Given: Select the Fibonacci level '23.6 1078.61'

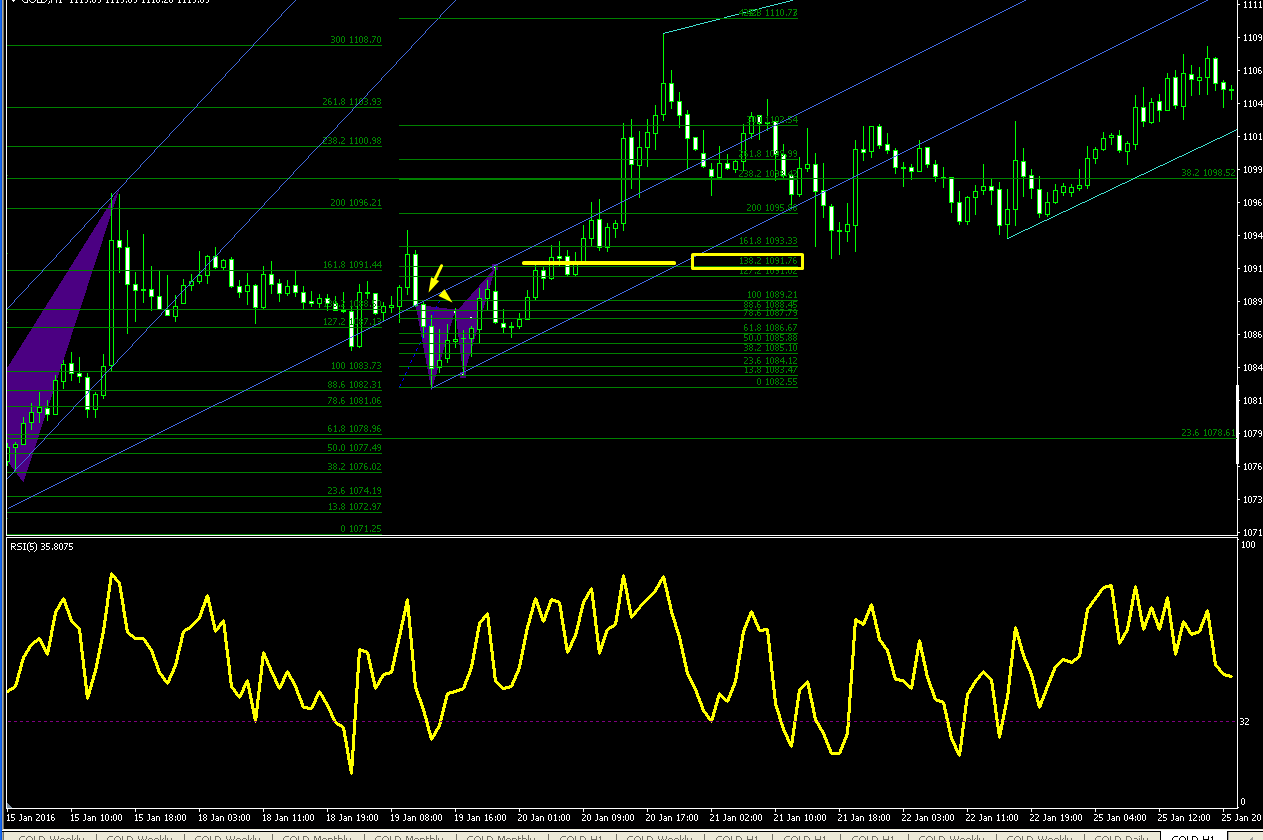Looking at the screenshot, I should (x=1210, y=433).
